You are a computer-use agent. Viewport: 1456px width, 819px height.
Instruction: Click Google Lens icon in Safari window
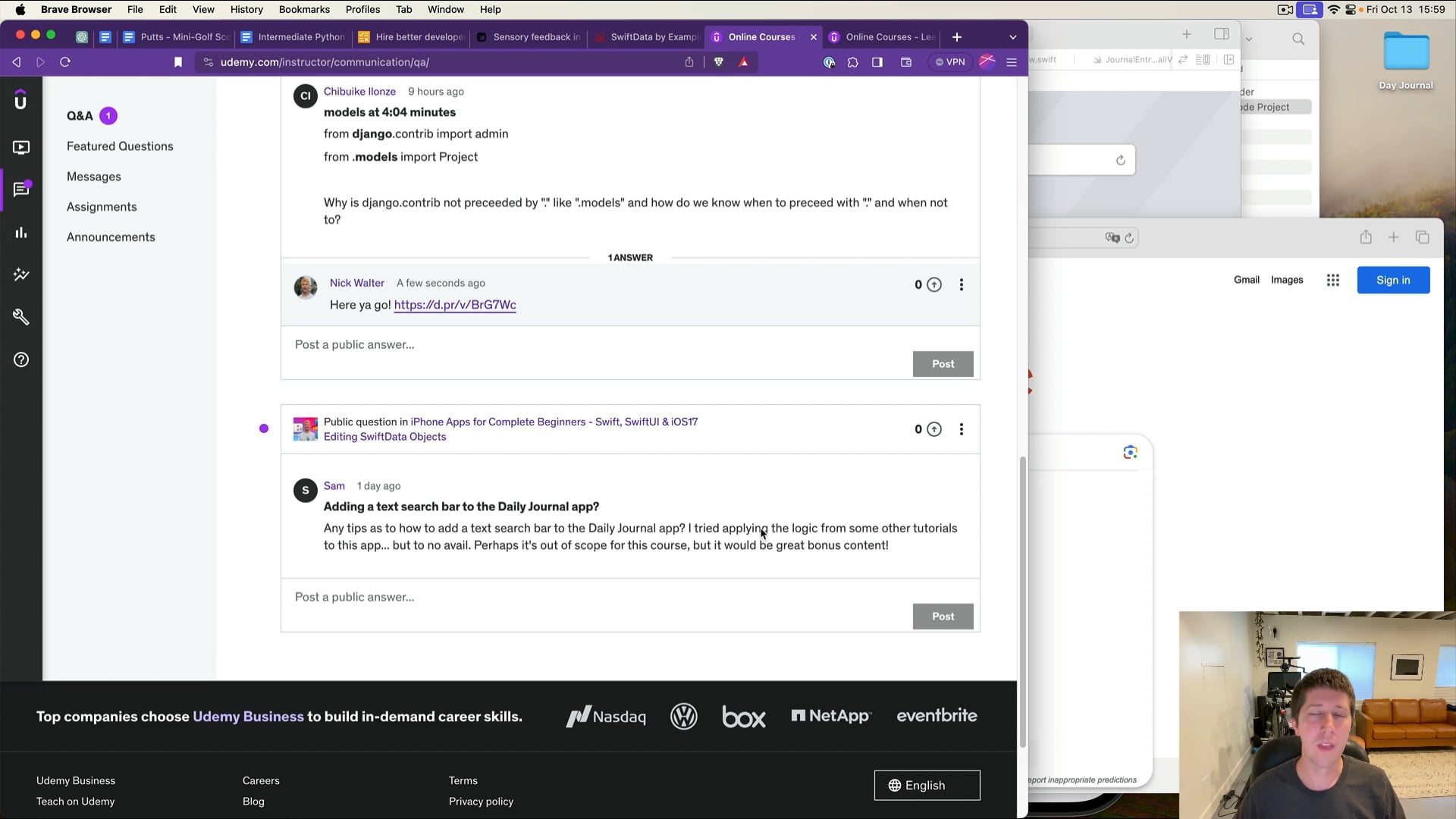[1130, 453]
